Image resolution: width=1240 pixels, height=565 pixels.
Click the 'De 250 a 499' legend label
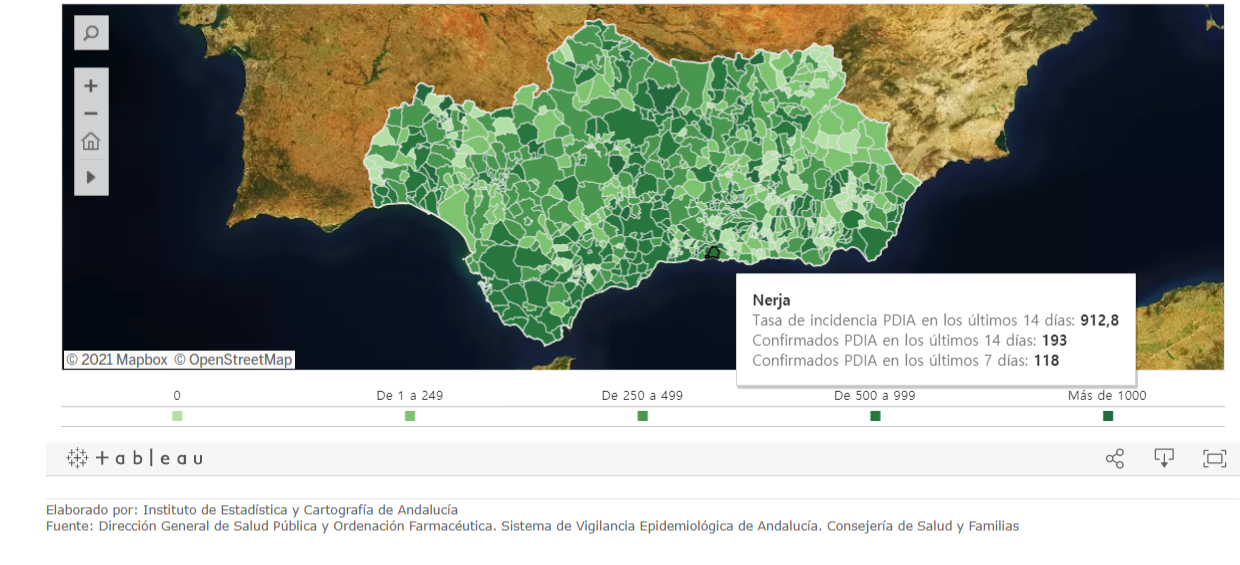(642, 395)
